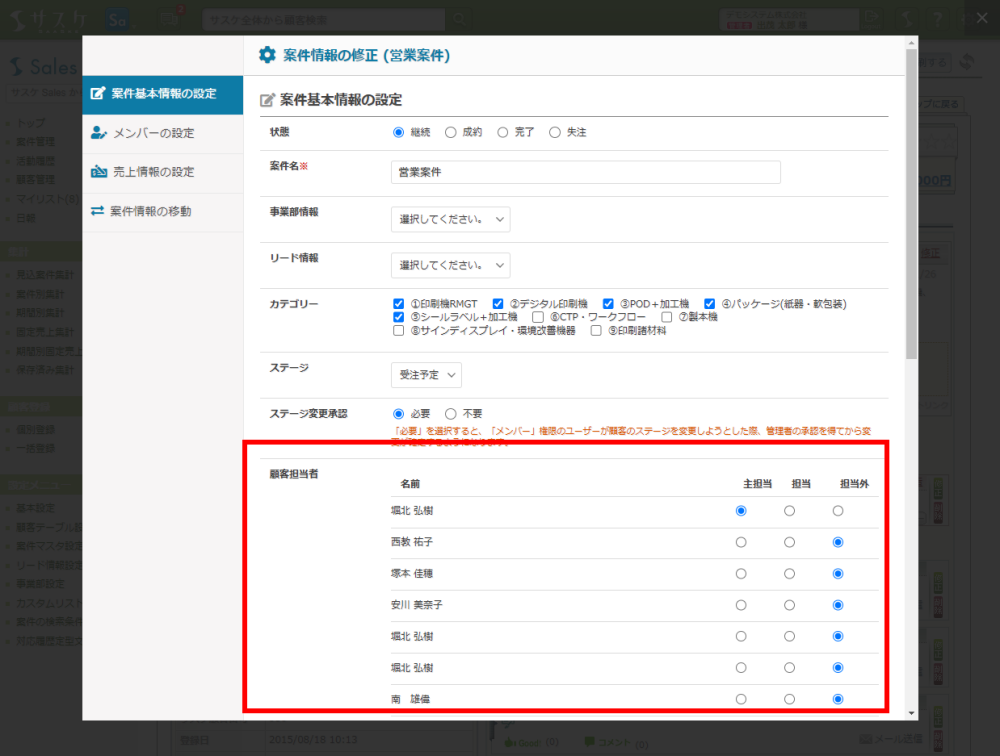Switch to 案件情報の移動 tab
The height and width of the screenshot is (756, 1000).
(163, 212)
